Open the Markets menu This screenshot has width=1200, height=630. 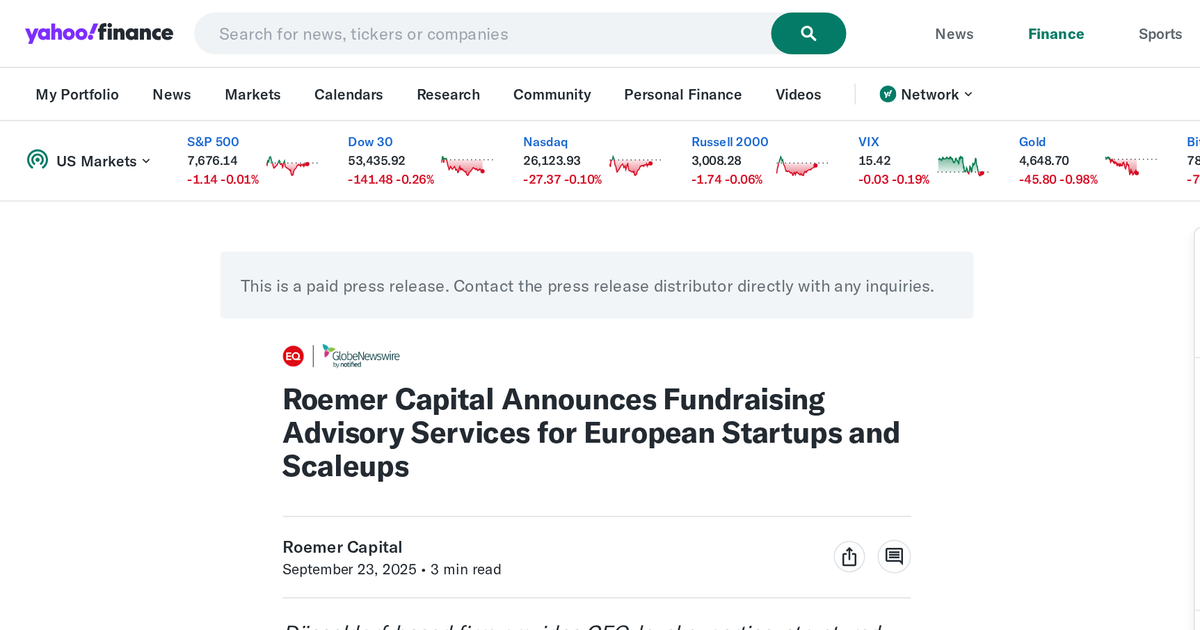(253, 94)
